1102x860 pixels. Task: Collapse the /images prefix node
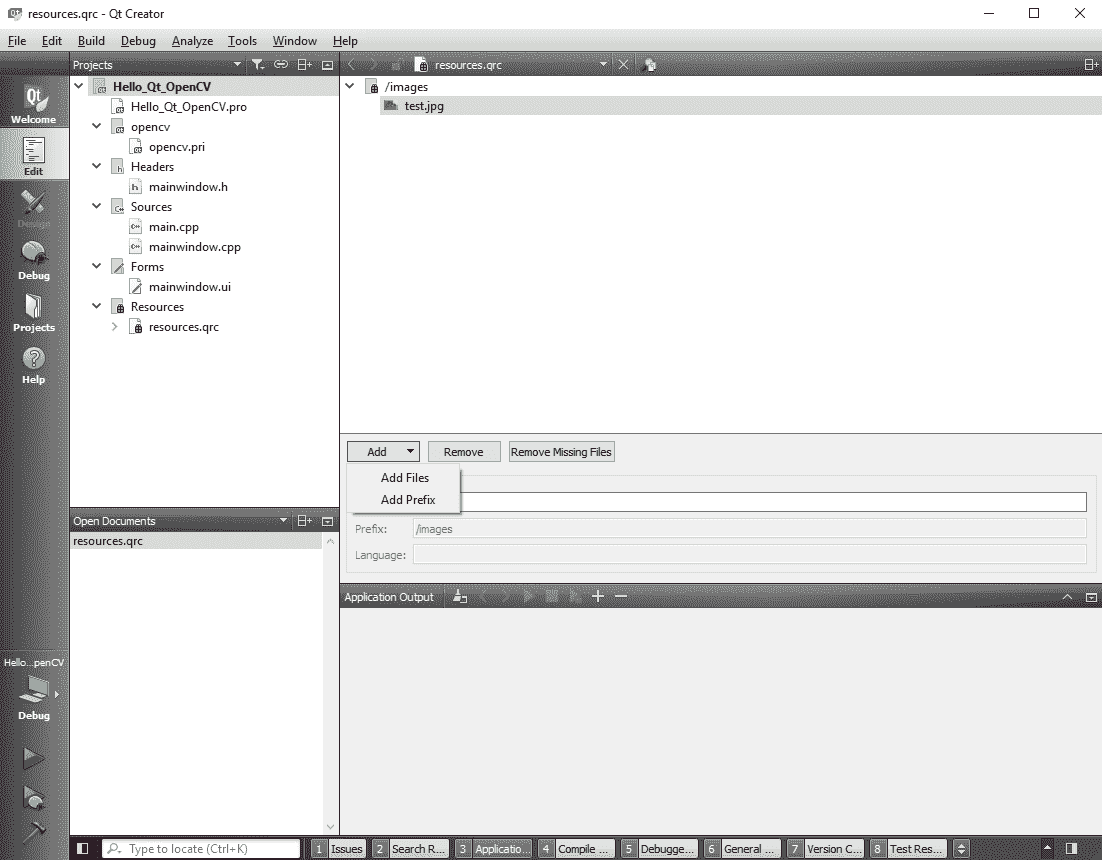click(350, 87)
